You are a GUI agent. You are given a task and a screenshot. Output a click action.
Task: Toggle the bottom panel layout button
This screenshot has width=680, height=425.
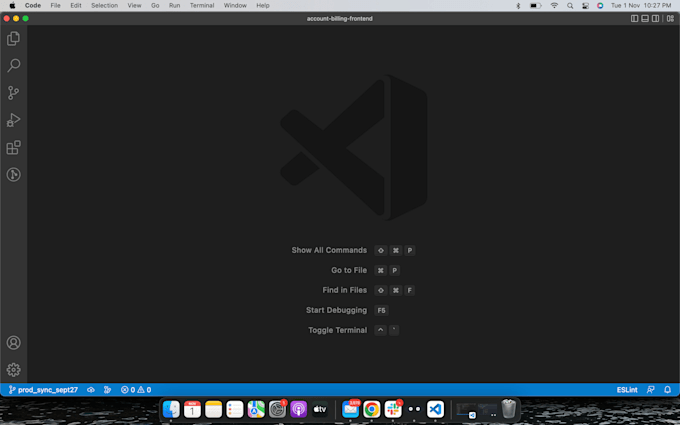pyautogui.click(x=646, y=18)
